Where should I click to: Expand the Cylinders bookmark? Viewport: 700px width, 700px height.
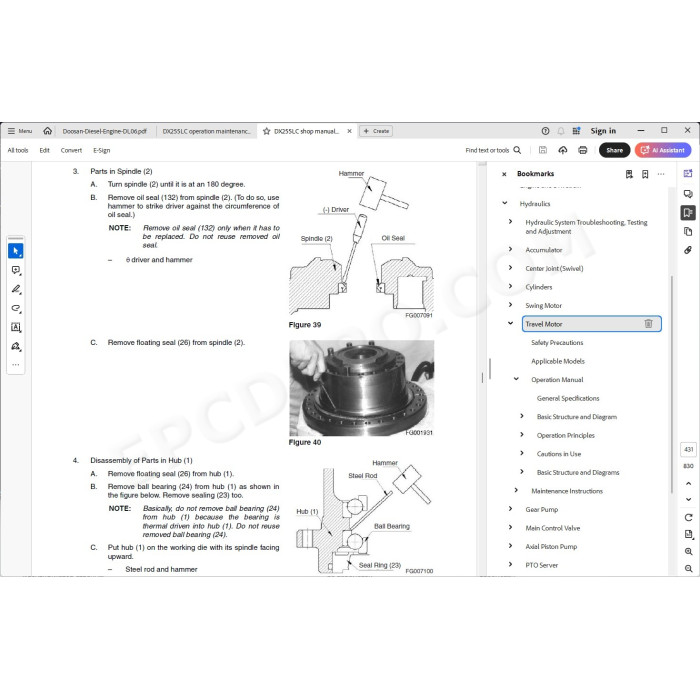(x=511, y=286)
